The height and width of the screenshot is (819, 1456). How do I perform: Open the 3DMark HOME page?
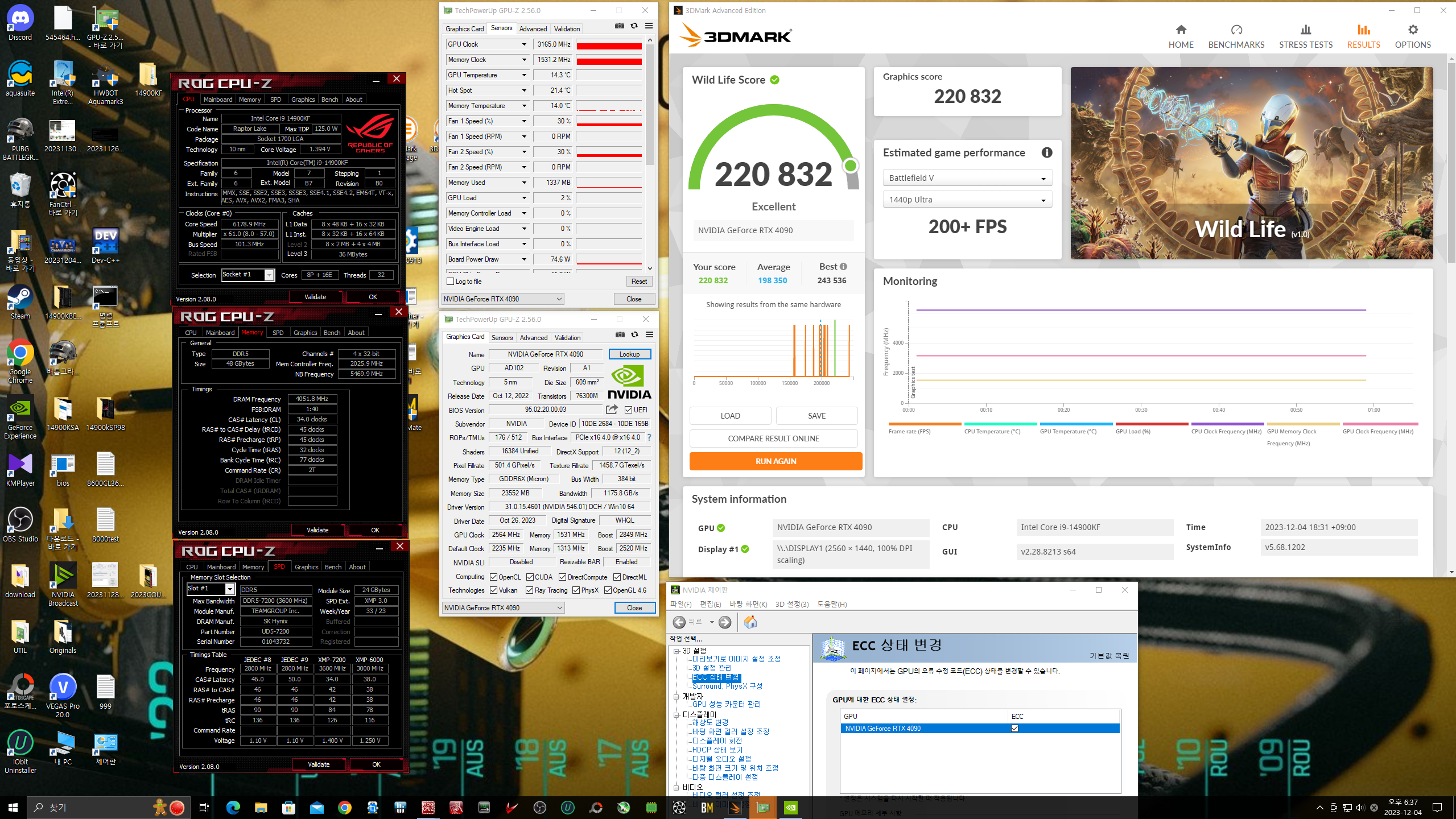click(1181, 36)
